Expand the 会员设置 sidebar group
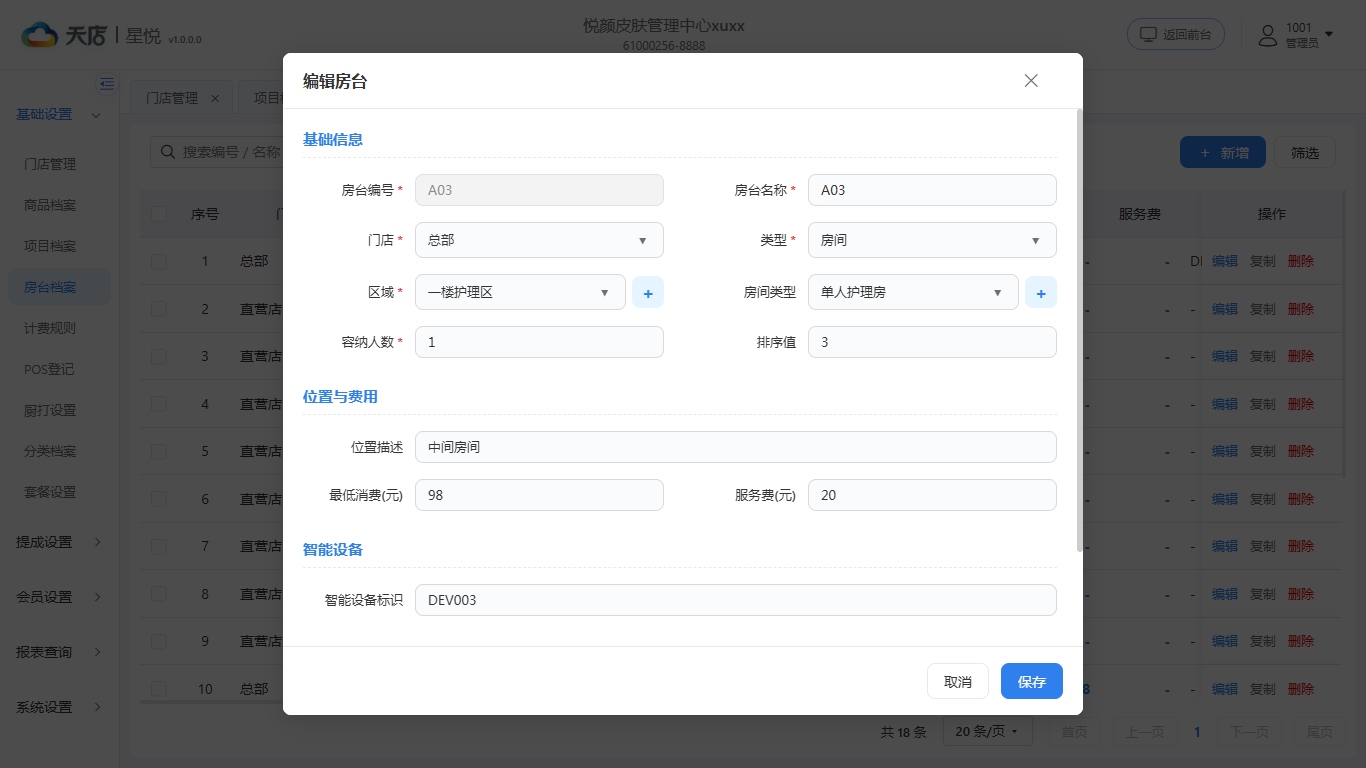The width and height of the screenshot is (1366, 768). tap(59, 597)
